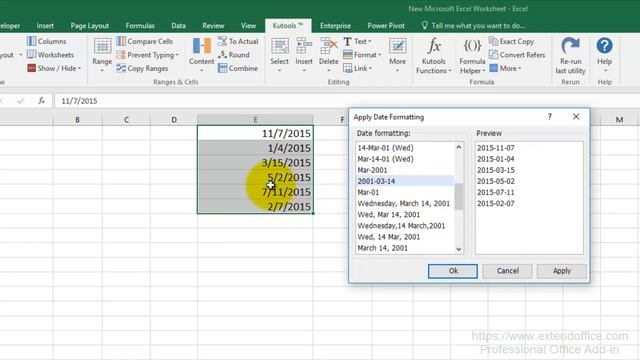Open the Formula Helper tool
Viewport: 640px width, 360px height.
pyautogui.click(x=472, y=56)
